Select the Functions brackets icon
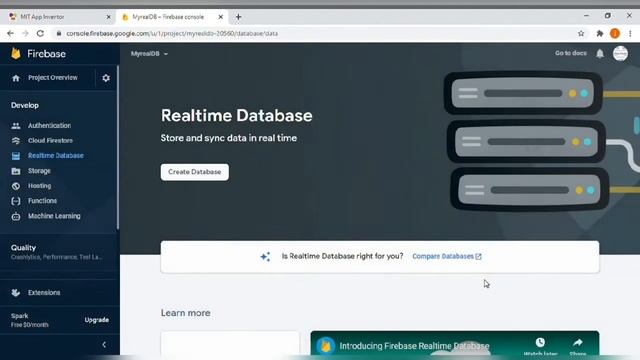The width and height of the screenshot is (640, 360). [x=16, y=201]
